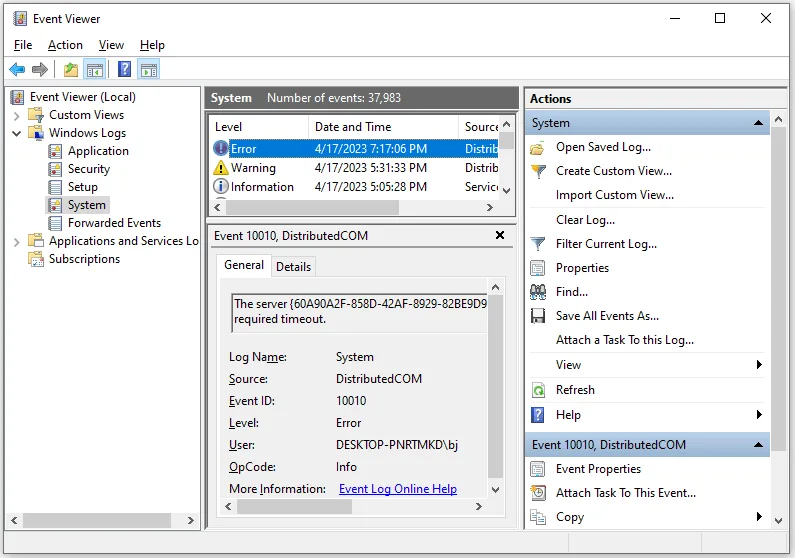
Task: Open the Setup log
Action: [83, 187]
